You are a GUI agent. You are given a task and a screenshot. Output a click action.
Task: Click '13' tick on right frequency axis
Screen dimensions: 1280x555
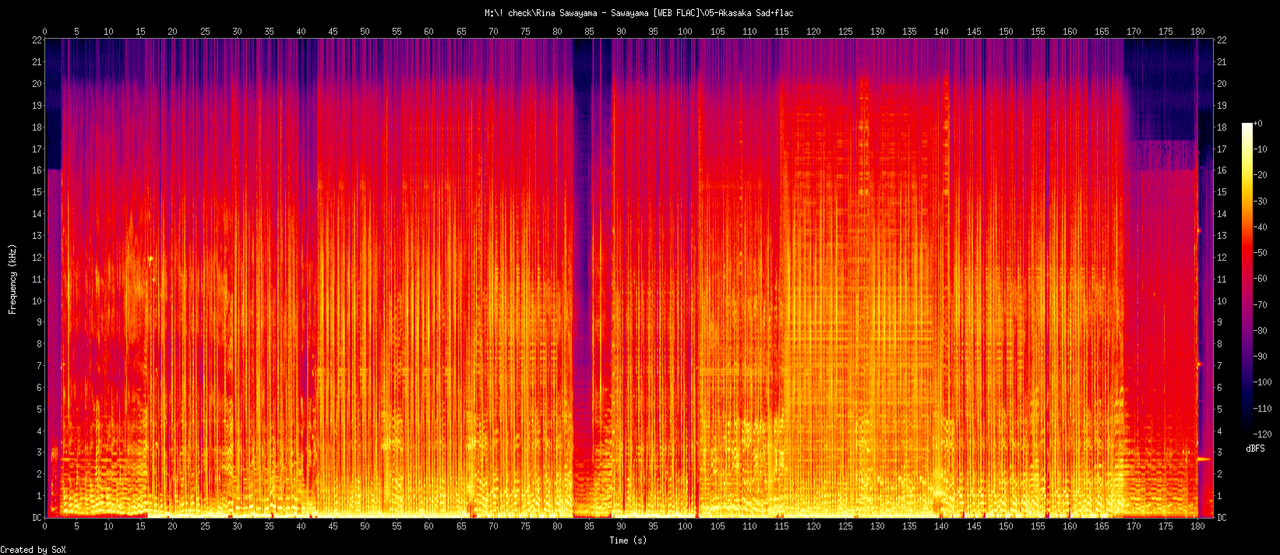pos(1223,235)
